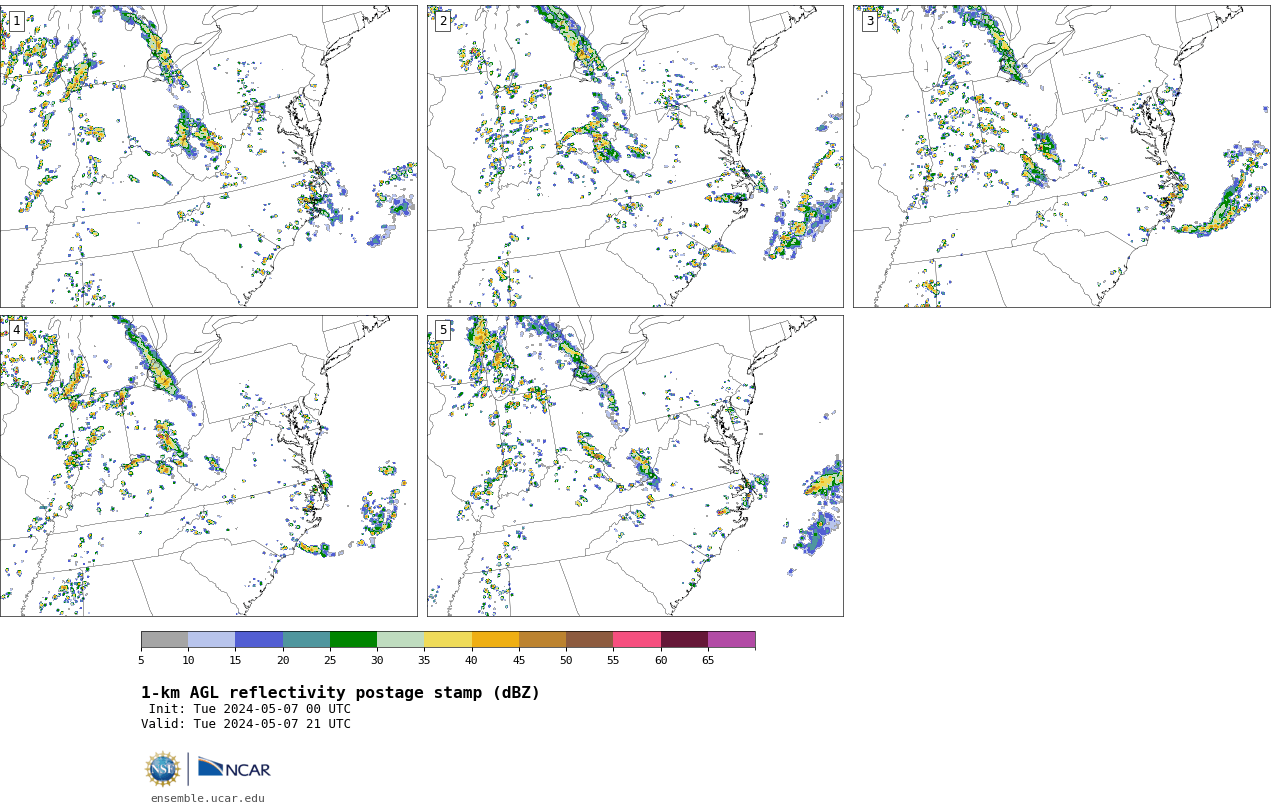Screen dimensions: 1280x809
Task: Open ensemble member 1 reflectivity panel
Action: coord(208,156)
